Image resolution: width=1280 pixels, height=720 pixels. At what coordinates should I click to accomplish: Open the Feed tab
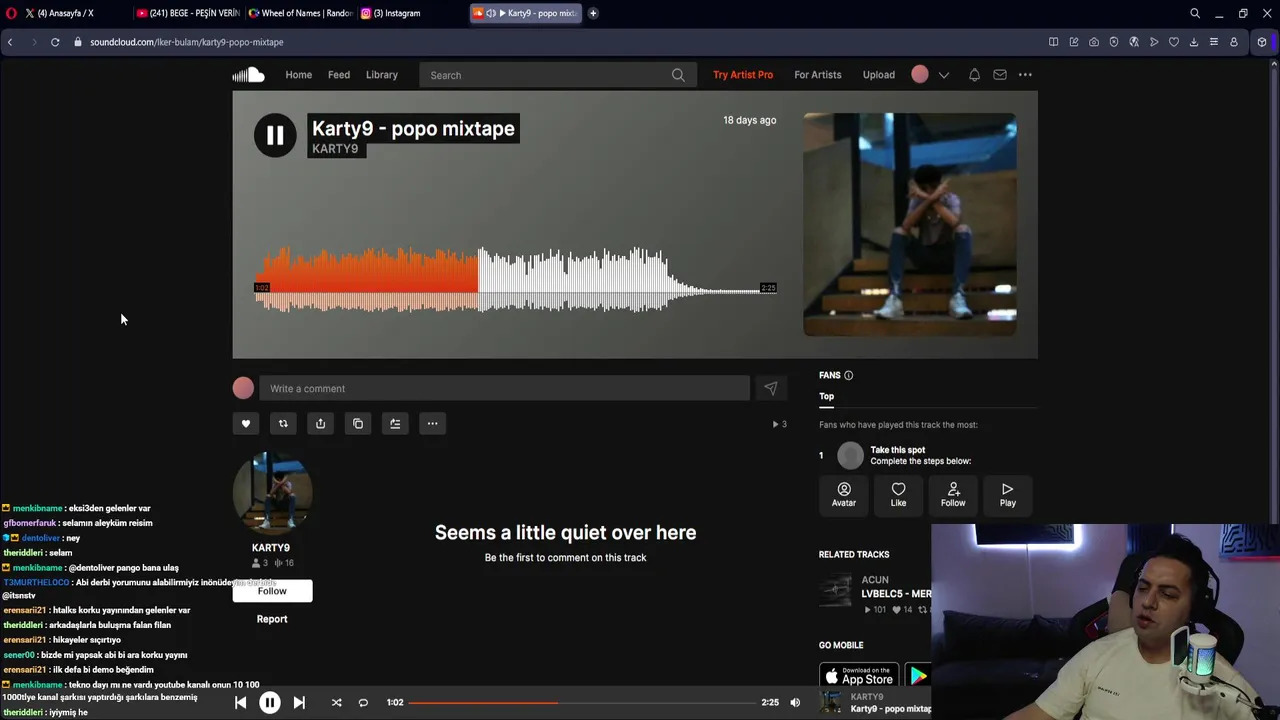coord(339,75)
